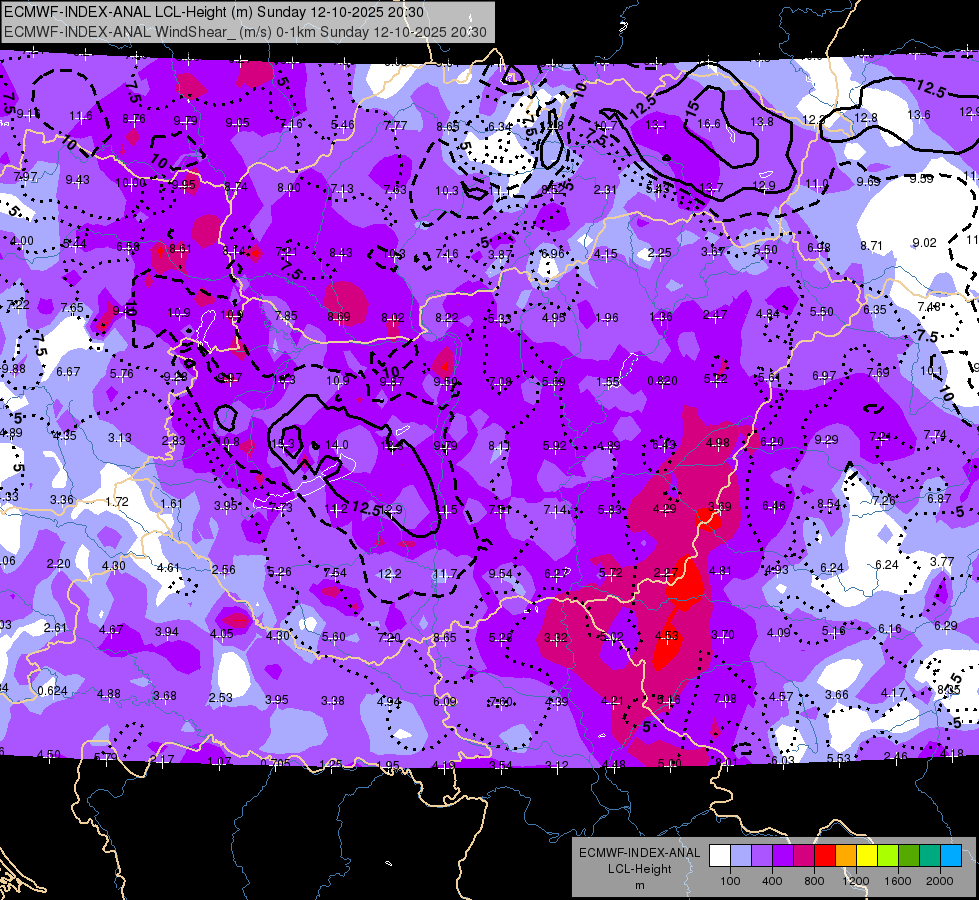
Task: Click the magenta legend swatch before 800
Action: coord(804,856)
